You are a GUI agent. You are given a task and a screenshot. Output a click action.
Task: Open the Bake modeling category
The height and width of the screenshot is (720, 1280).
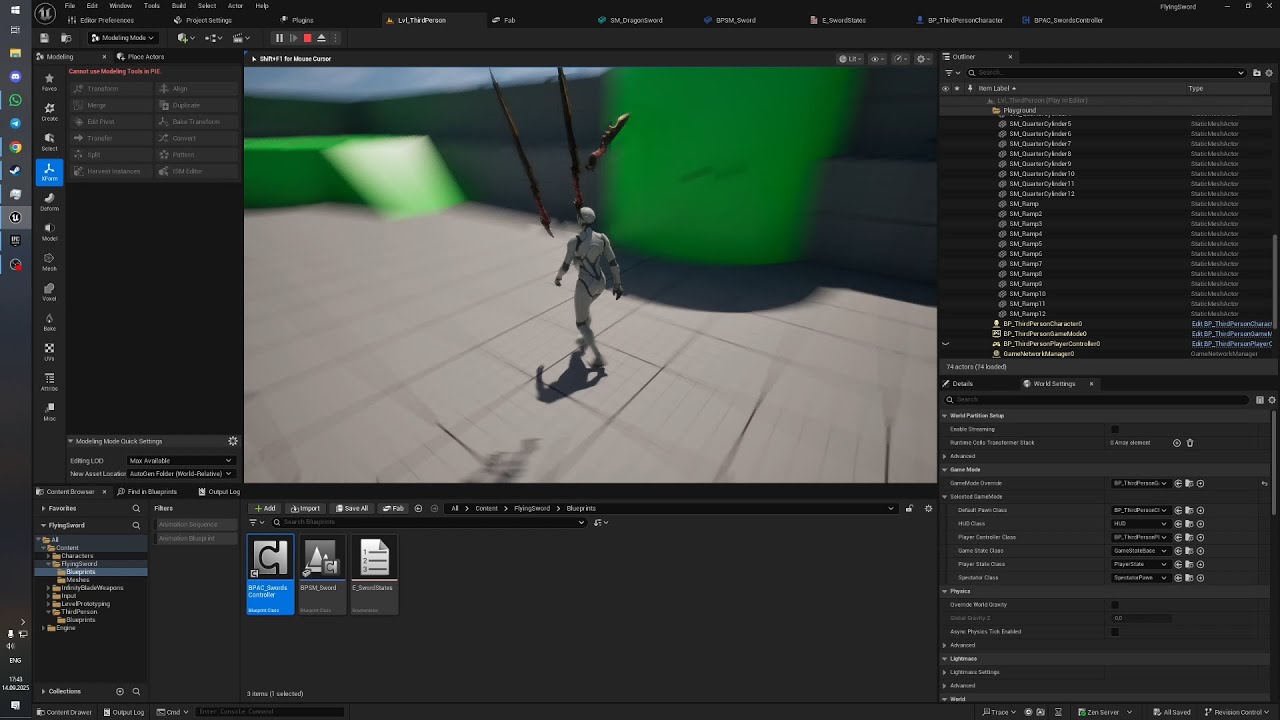coord(49,322)
